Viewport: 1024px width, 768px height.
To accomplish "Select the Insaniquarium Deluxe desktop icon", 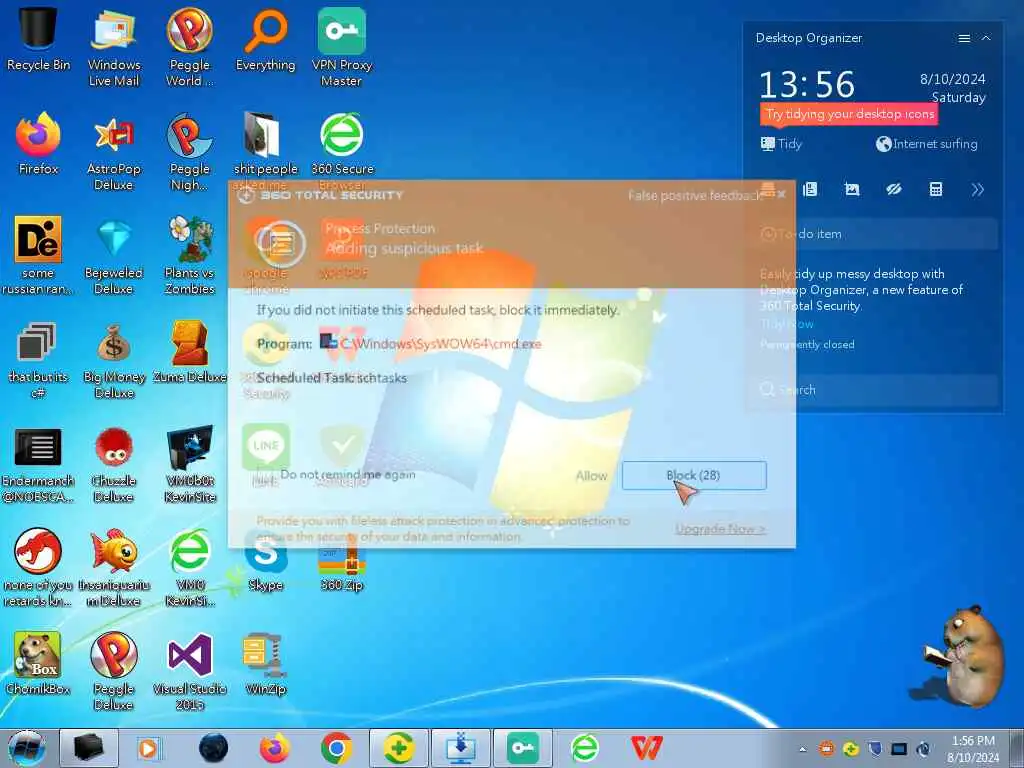I will [114, 568].
